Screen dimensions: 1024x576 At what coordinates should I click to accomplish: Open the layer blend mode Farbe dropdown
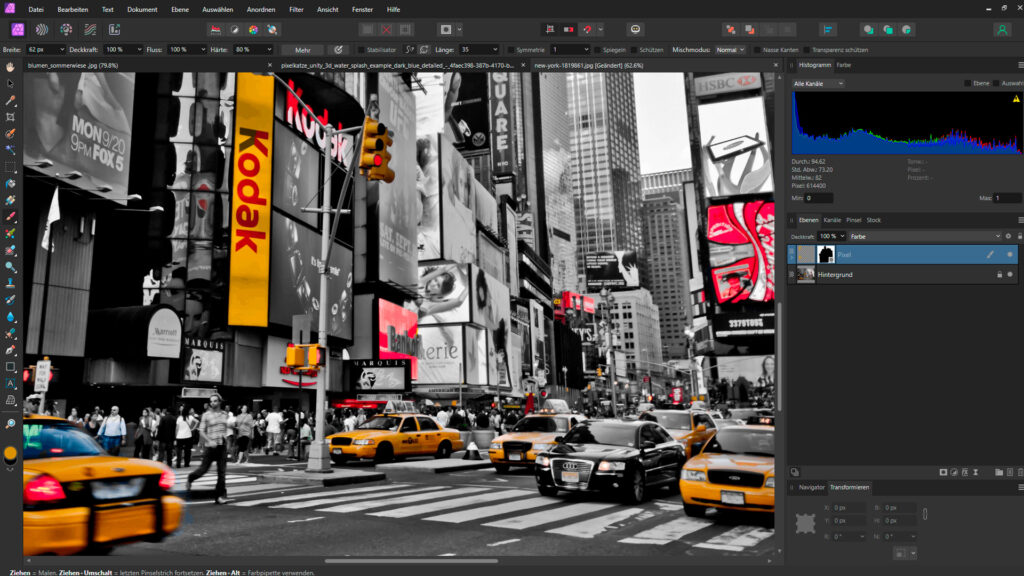coord(924,236)
